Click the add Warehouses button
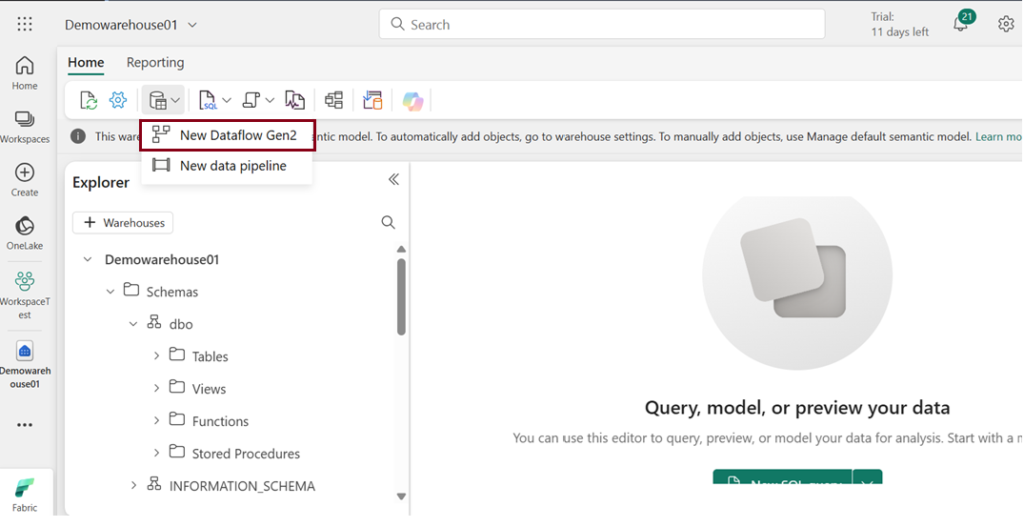The height and width of the screenshot is (527, 1024). 123,223
